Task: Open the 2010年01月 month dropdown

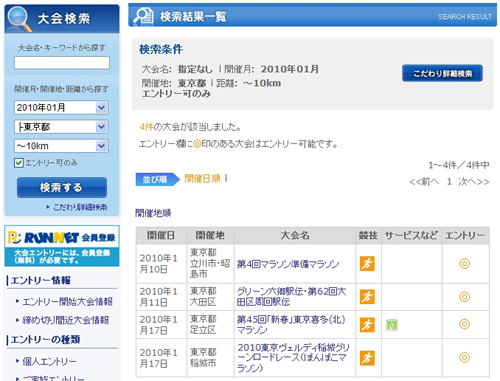Action: coord(61,107)
